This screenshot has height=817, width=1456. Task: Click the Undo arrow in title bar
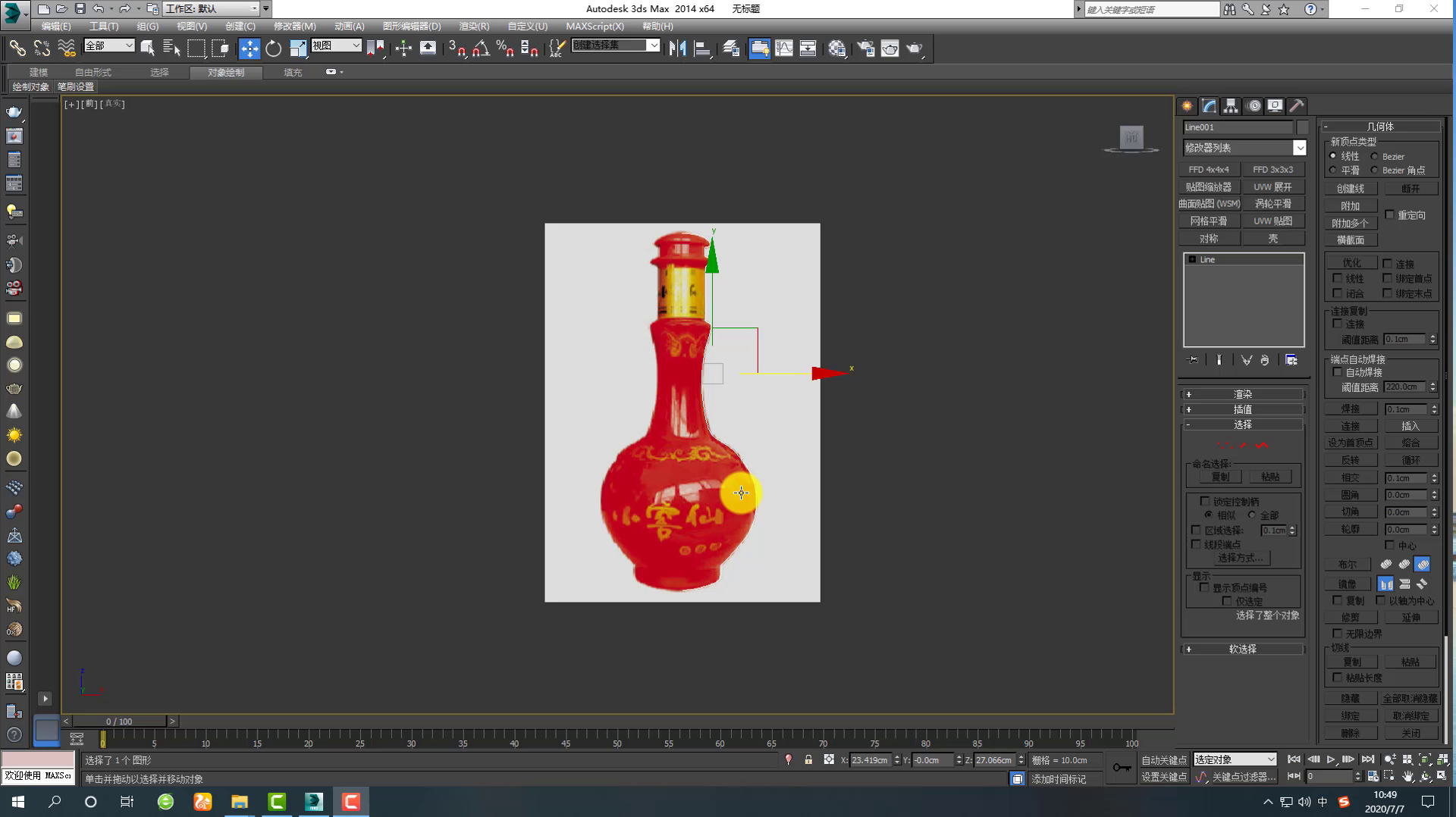pos(99,9)
